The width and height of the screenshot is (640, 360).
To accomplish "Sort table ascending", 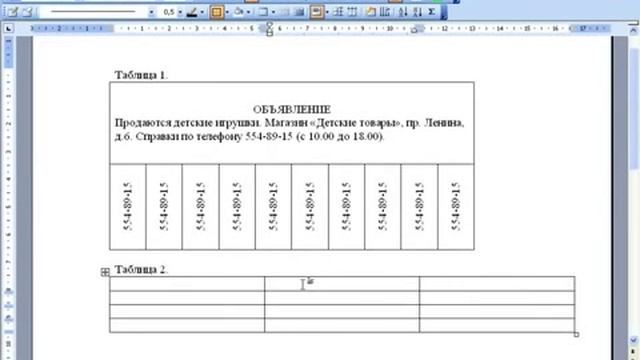I will click(x=403, y=12).
